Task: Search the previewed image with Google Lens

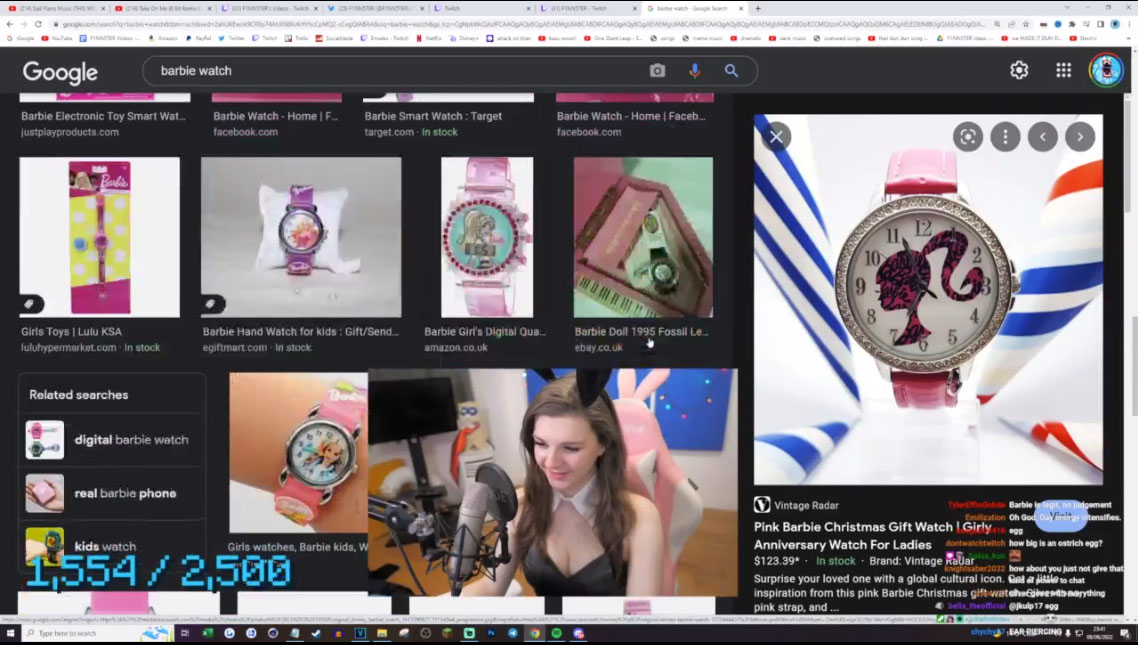Action: click(967, 136)
